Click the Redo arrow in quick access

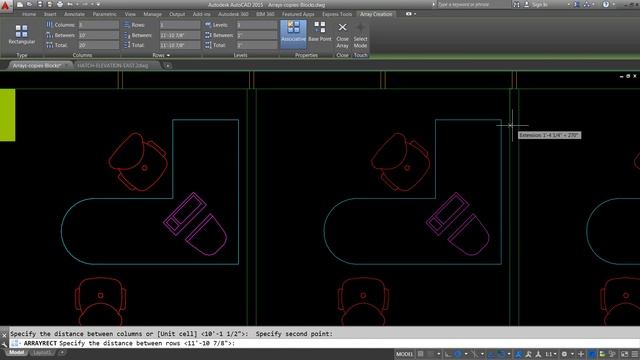[84, 4]
